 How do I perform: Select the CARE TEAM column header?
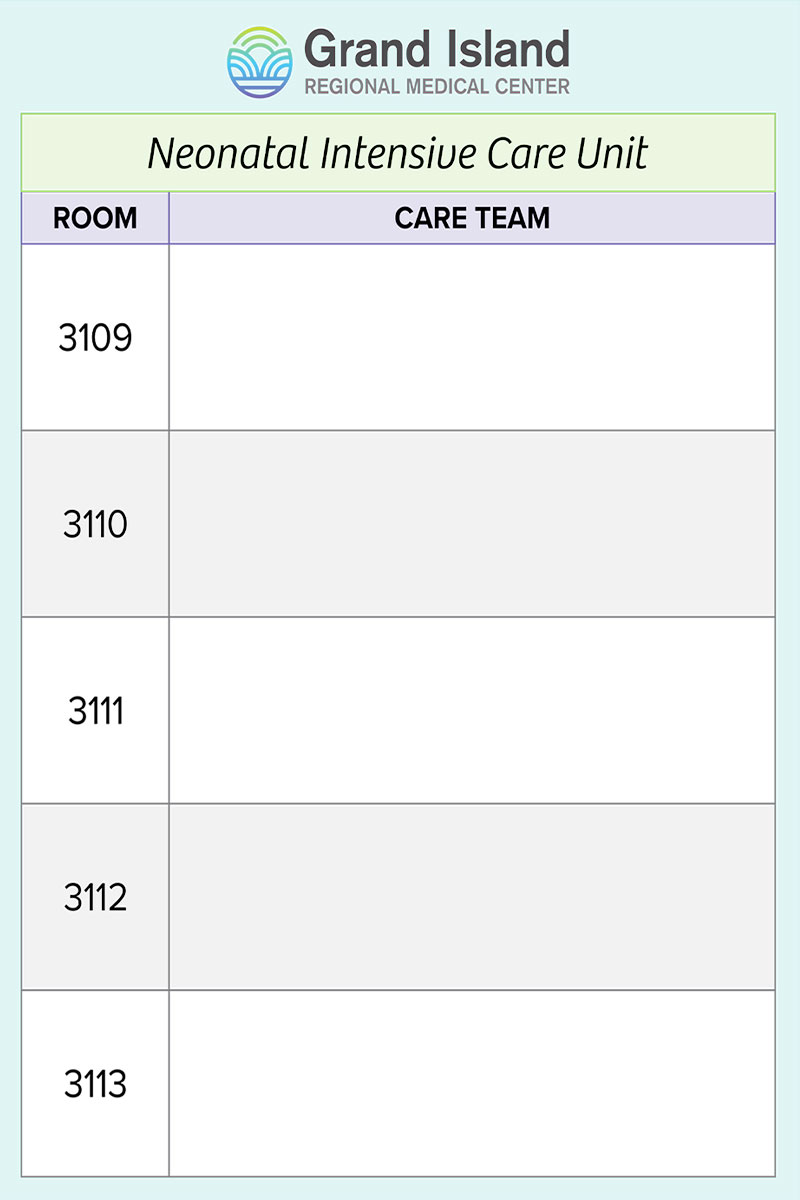pos(472,218)
